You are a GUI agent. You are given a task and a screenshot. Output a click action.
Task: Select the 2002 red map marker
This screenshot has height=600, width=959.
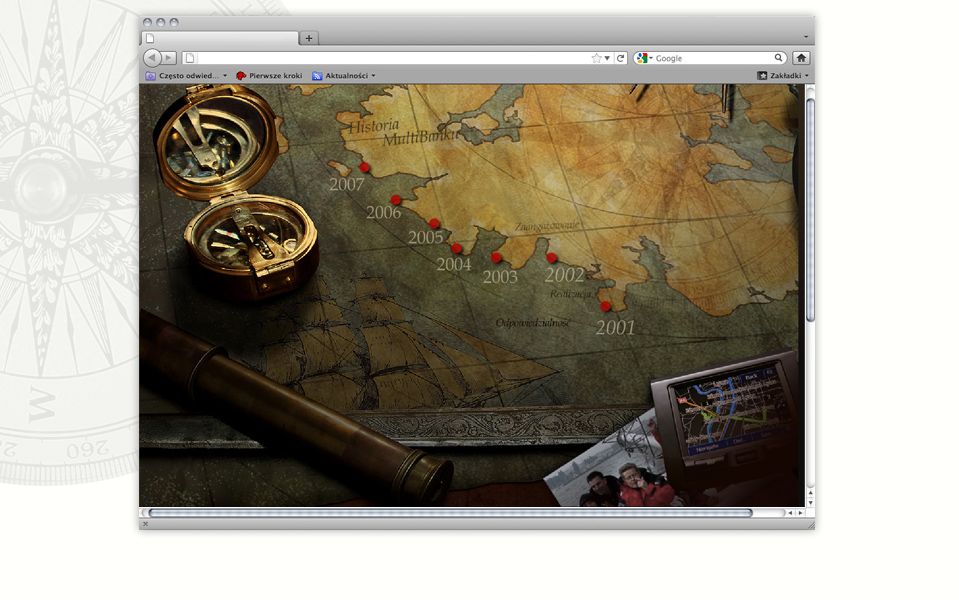pos(552,257)
